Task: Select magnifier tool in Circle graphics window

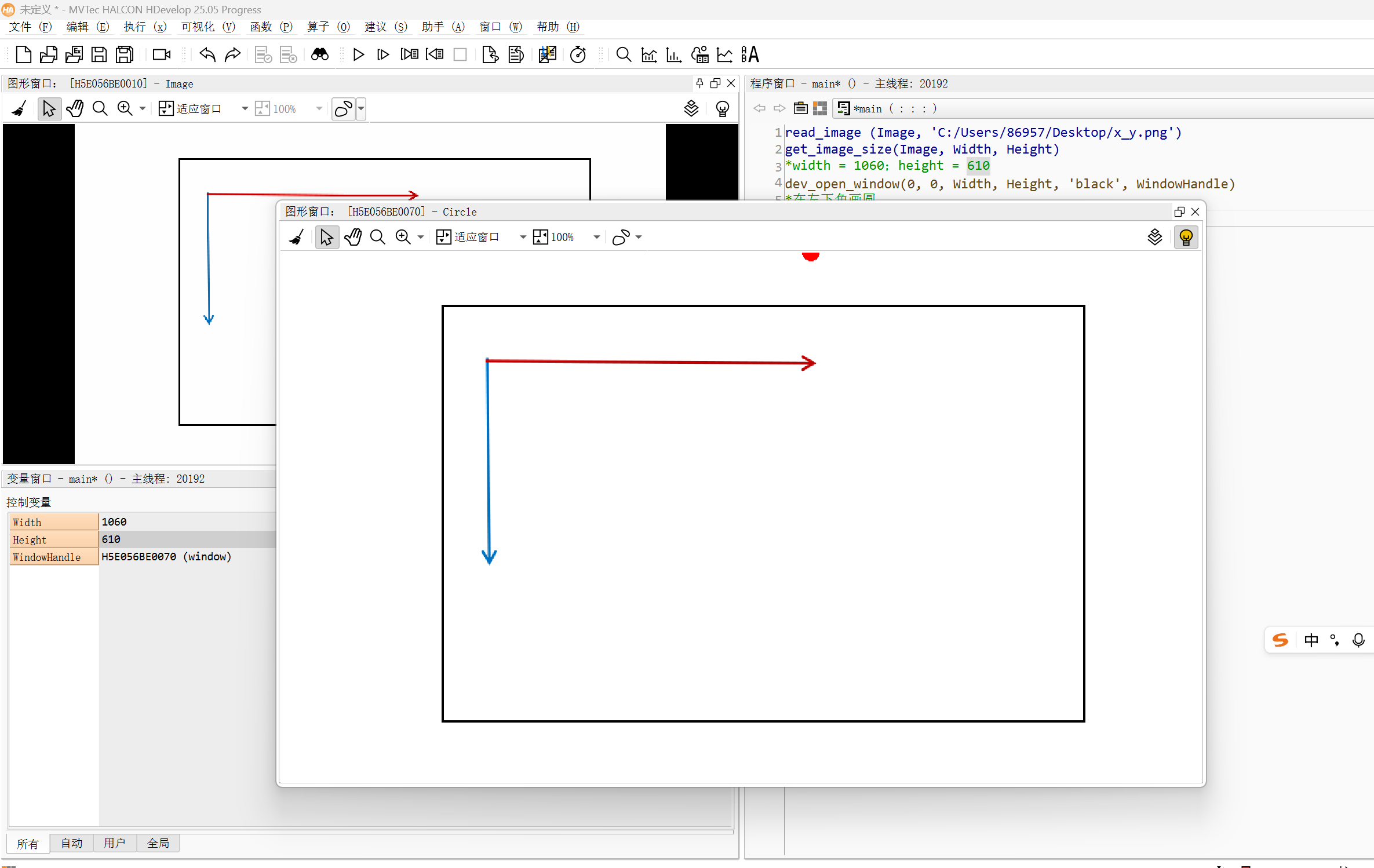Action: [377, 237]
